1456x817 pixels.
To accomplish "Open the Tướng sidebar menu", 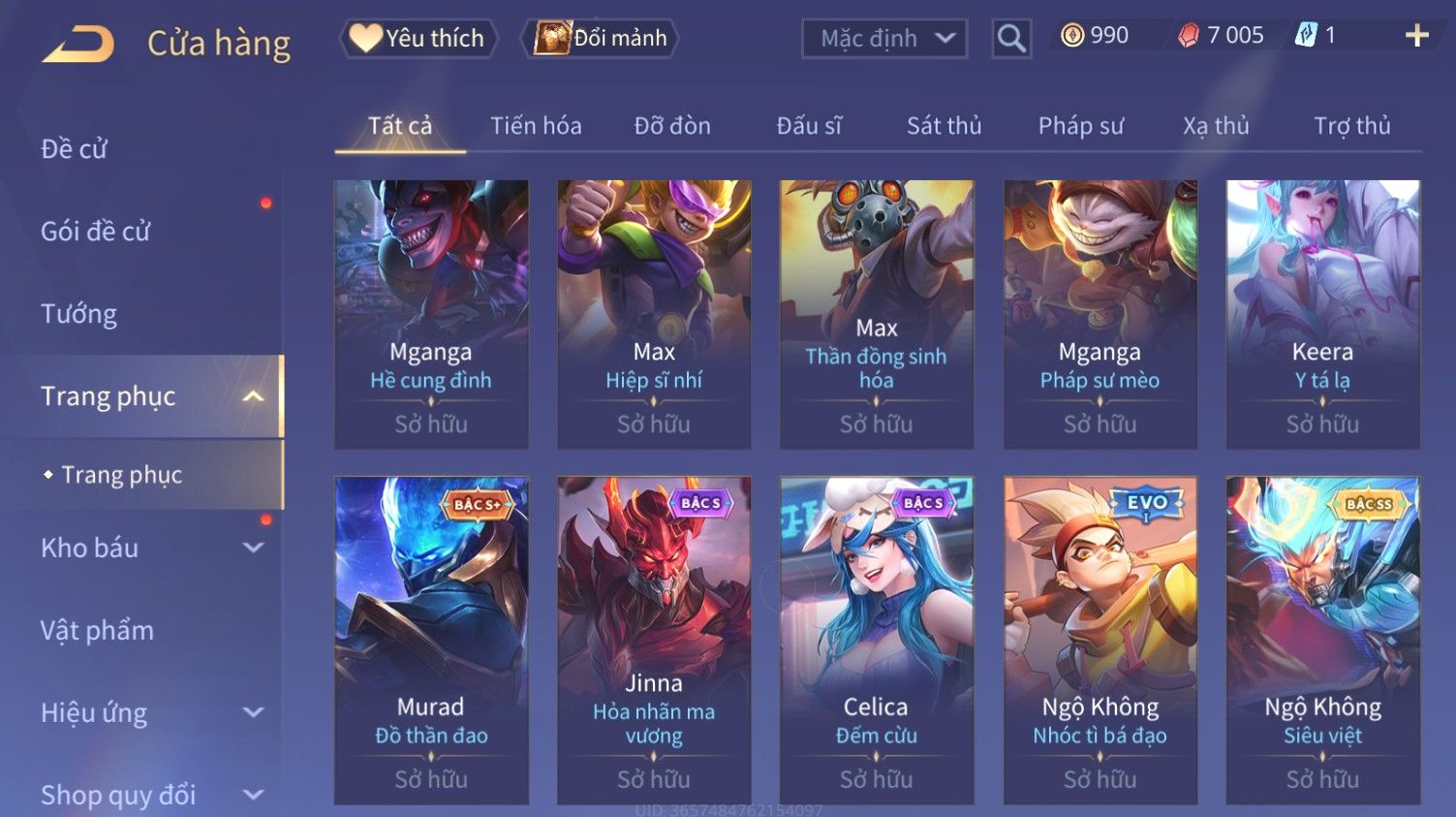I will pyautogui.click(x=79, y=314).
